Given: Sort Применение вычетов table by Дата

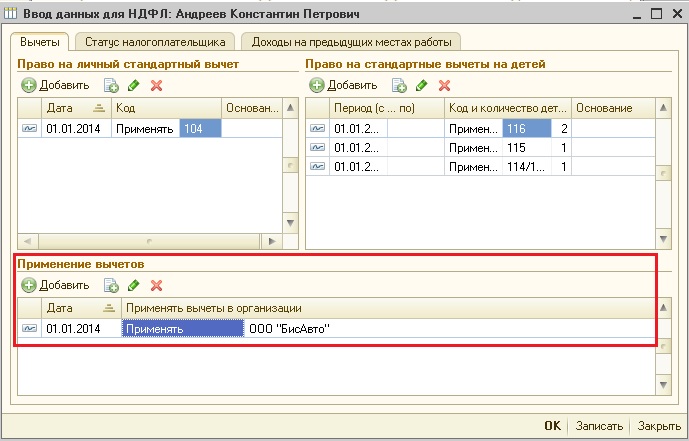Looking at the screenshot, I should 81,308.
